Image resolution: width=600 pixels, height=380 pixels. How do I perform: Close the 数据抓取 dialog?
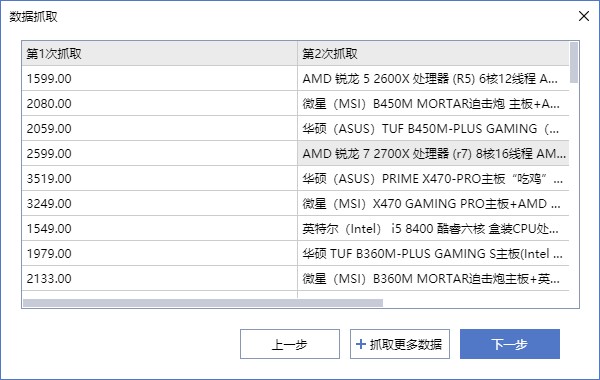pos(584,16)
